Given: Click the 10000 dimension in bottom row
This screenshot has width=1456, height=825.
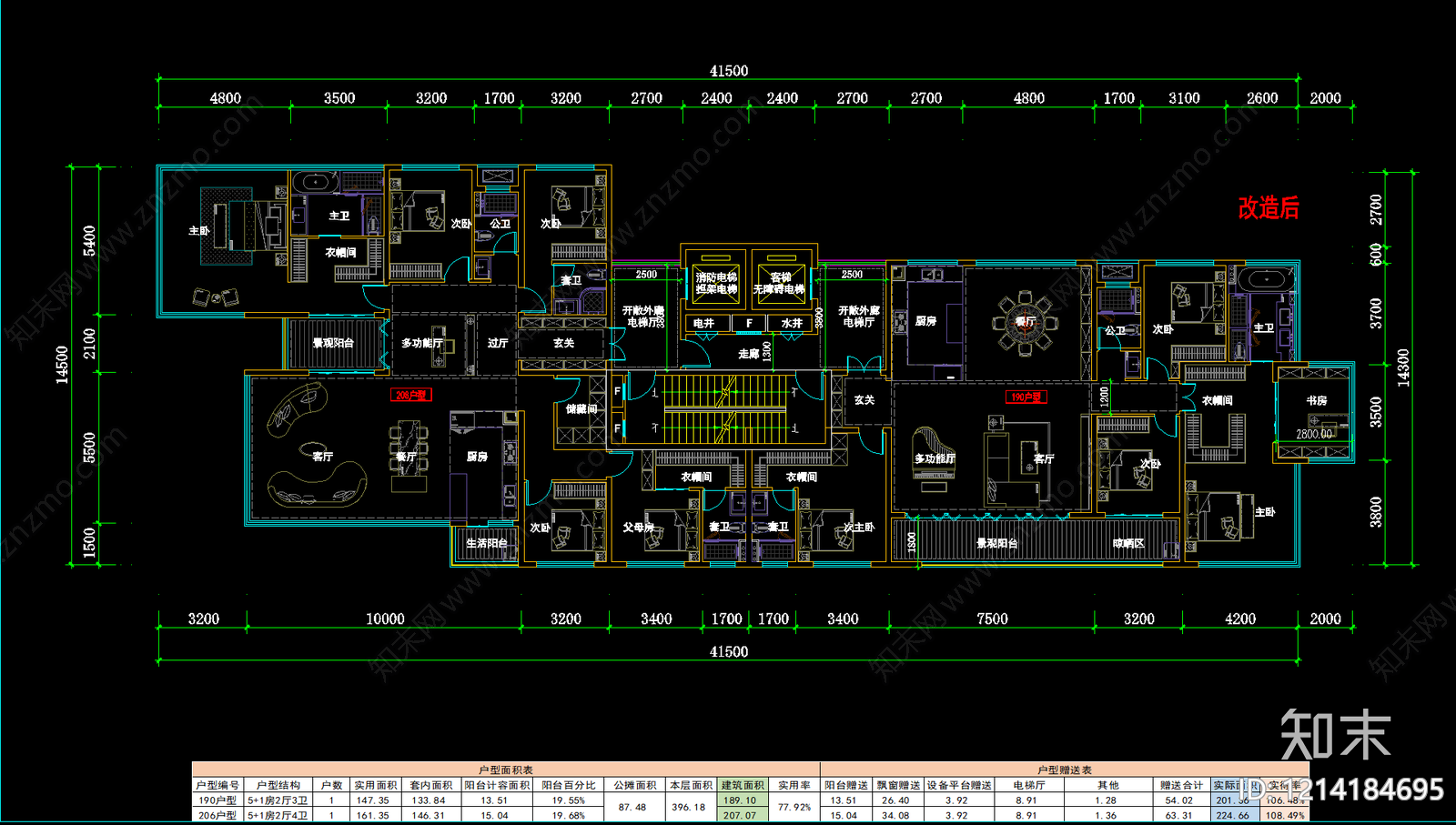Looking at the screenshot, I should click(385, 619).
